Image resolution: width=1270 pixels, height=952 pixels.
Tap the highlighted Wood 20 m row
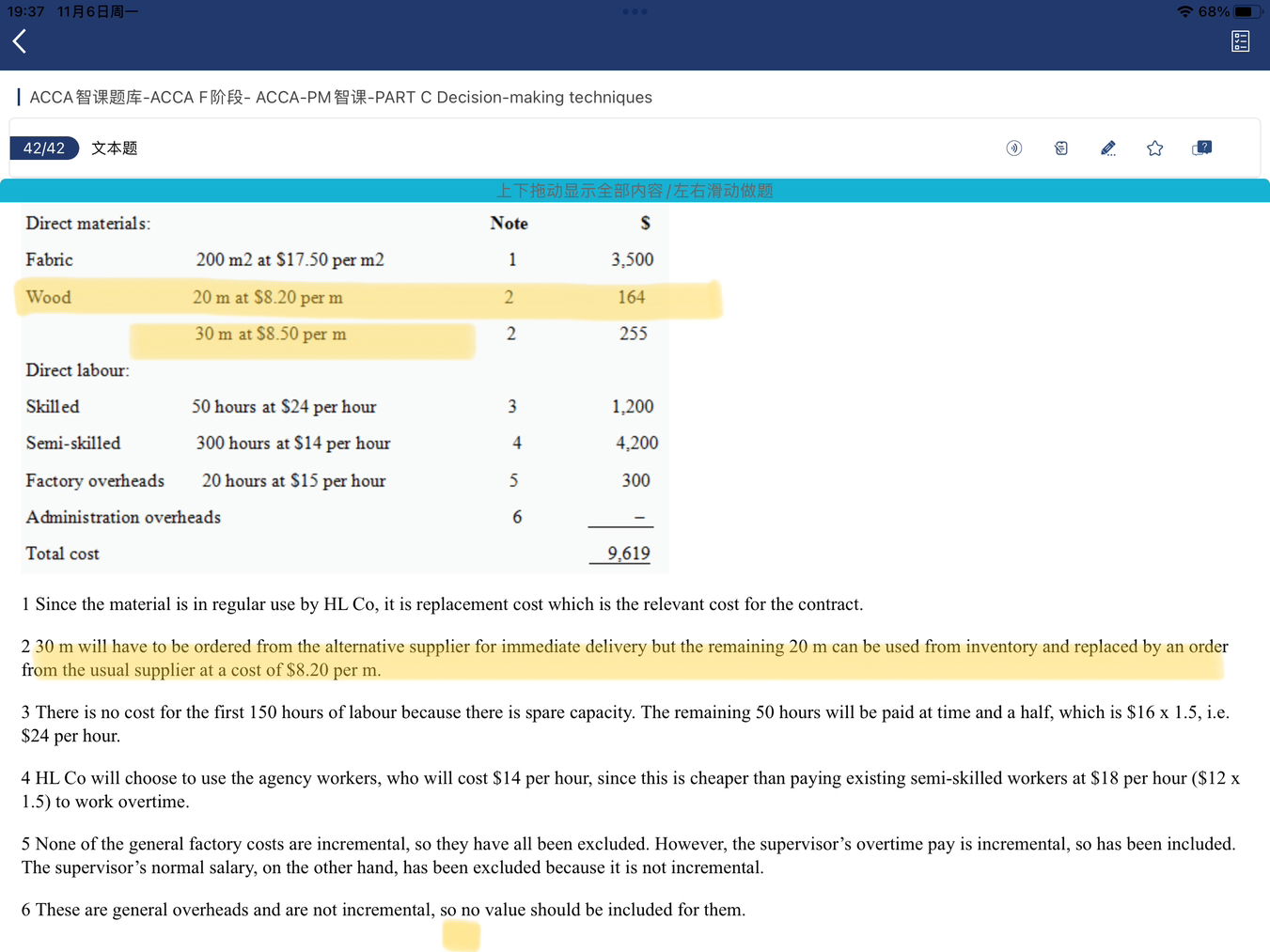click(367, 298)
